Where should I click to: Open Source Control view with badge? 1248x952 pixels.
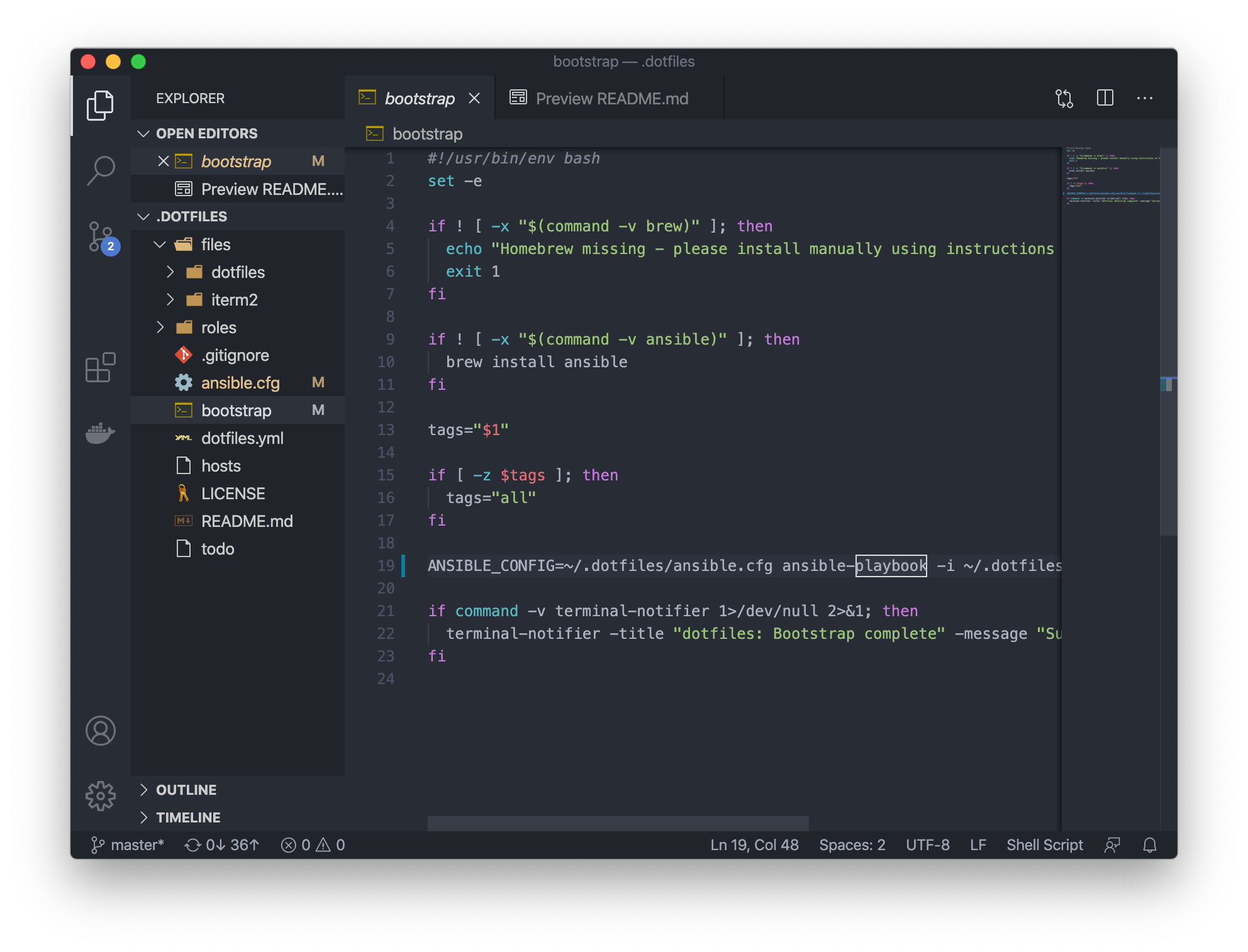(x=101, y=237)
